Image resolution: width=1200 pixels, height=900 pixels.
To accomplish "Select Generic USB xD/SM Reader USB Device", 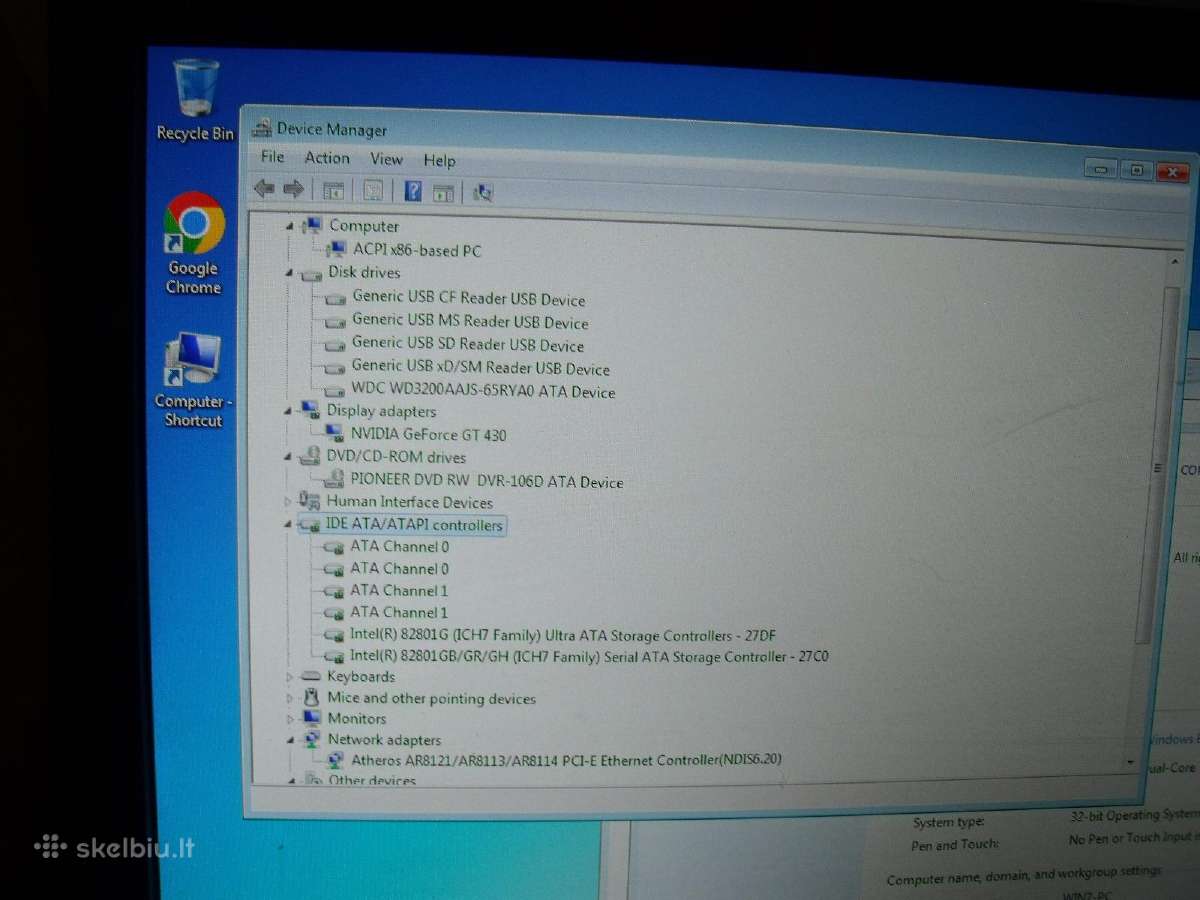I will pyautogui.click(x=481, y=367).
